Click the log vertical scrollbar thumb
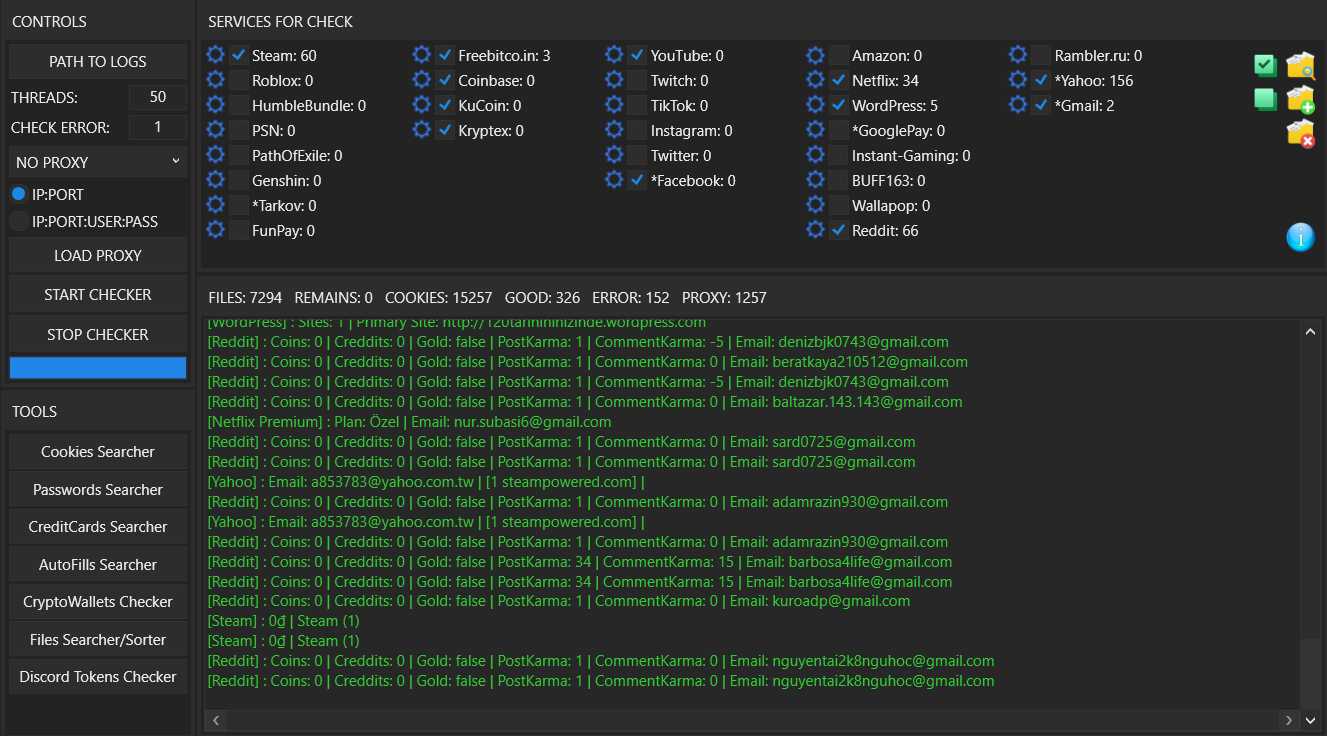Screen dimensions: 1327x736 (1310, 673)
